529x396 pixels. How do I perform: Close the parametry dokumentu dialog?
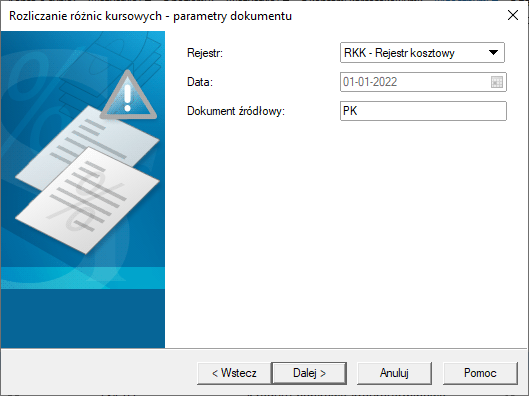(513, 15)
